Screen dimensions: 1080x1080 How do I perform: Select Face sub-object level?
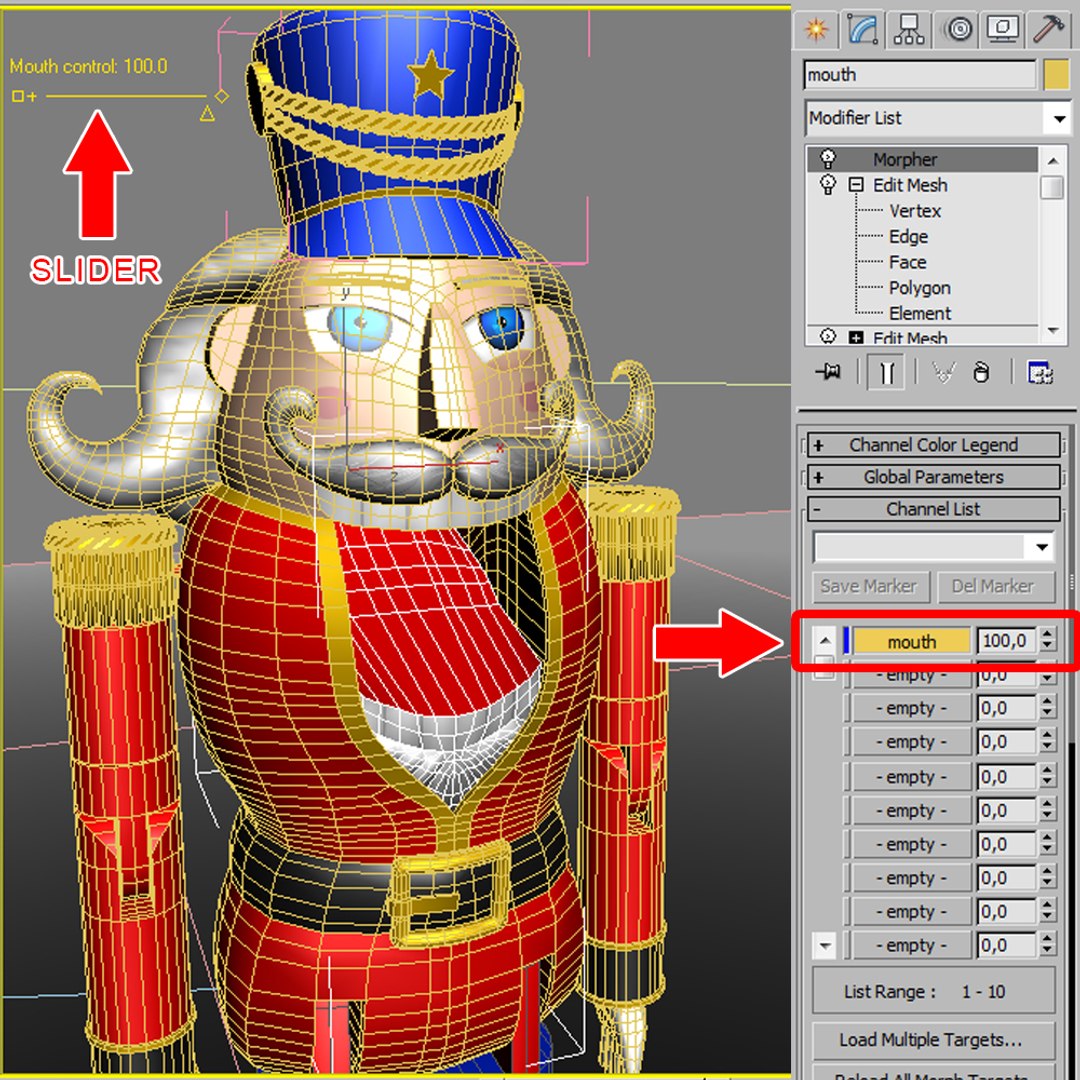point(908,262)
